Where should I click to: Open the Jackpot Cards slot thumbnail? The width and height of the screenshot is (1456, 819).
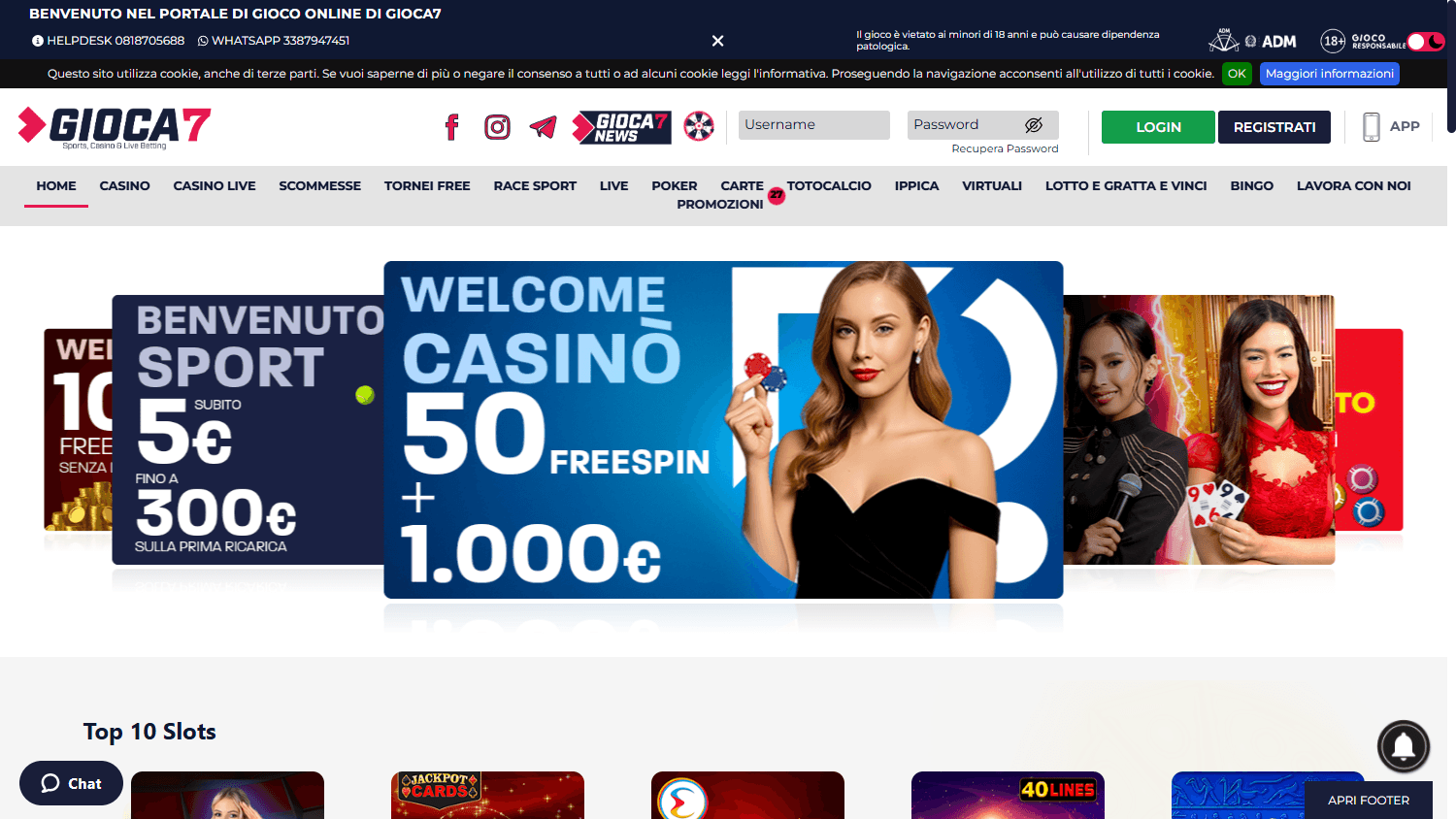[x=487, y=796]
